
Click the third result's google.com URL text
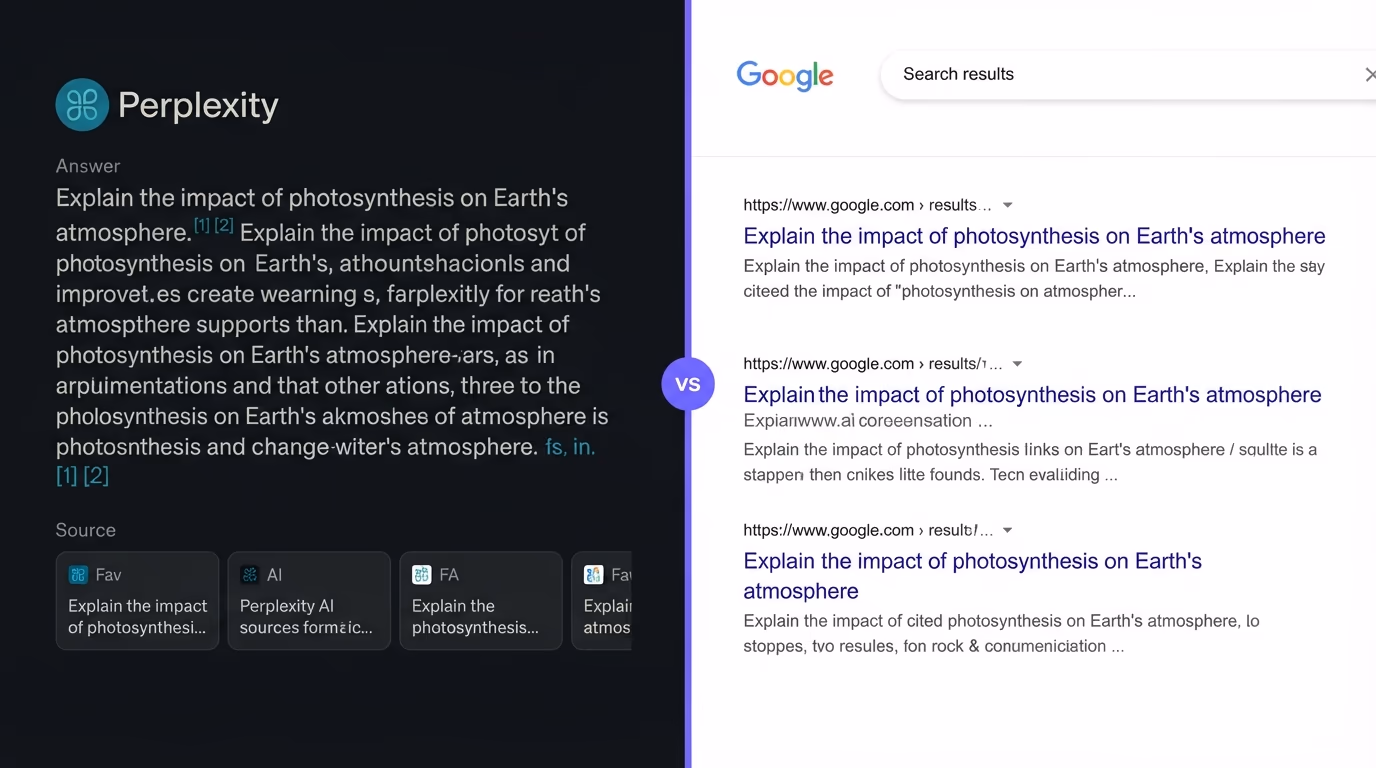[x=867, y=530]
